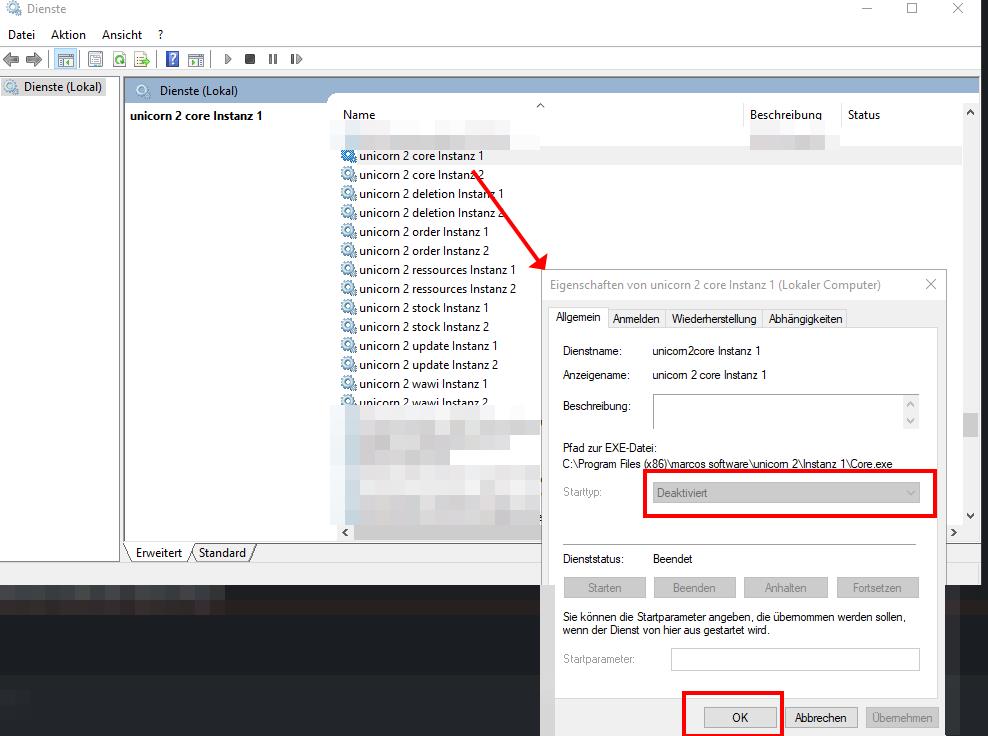The width and height of the screenshot is (988, 736).
Task: Click the Startparameter input field
Action: (x=795, y=659)
